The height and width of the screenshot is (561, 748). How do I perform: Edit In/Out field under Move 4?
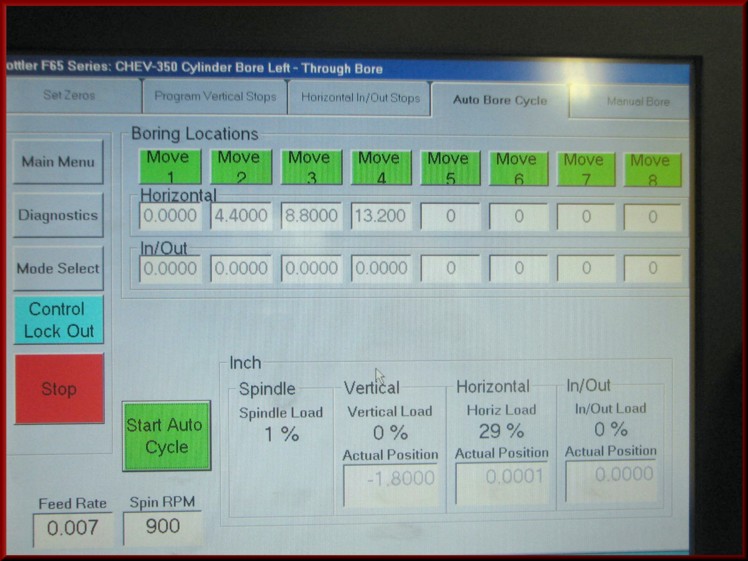(381, 268)
